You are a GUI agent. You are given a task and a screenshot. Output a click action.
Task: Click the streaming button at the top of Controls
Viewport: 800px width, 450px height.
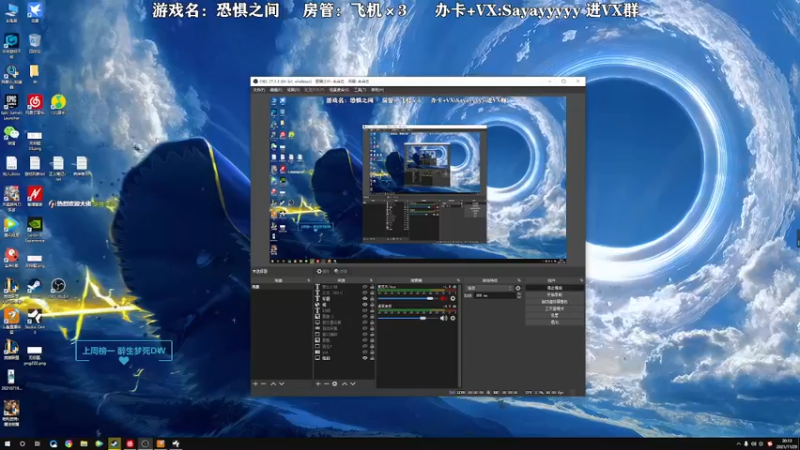click(x=555, y=288)
